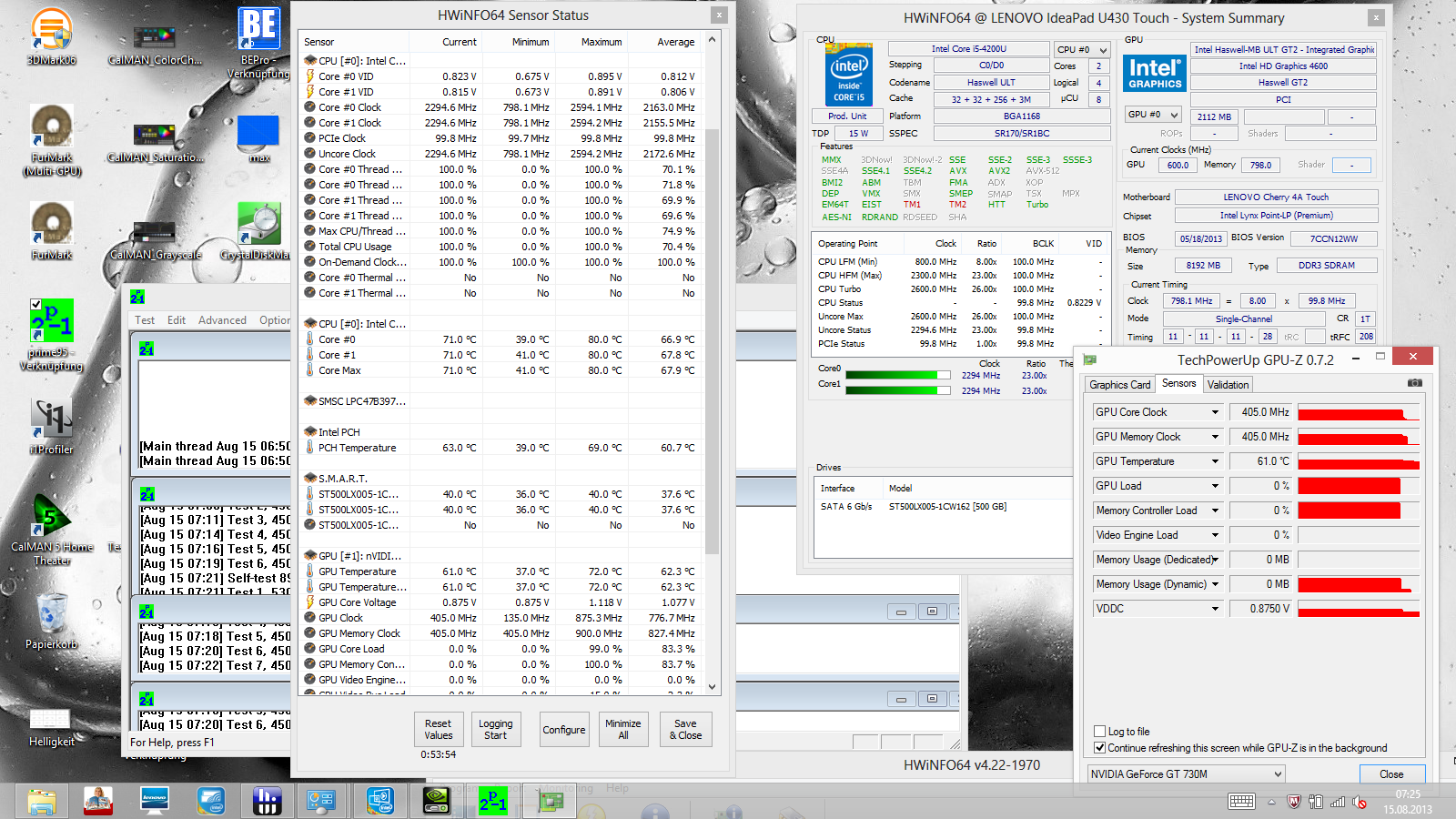This screenshot has height=819, width=1456.
Task: Toggle the checkbox on the prime95 desktop icon
Action: [35, 305]
